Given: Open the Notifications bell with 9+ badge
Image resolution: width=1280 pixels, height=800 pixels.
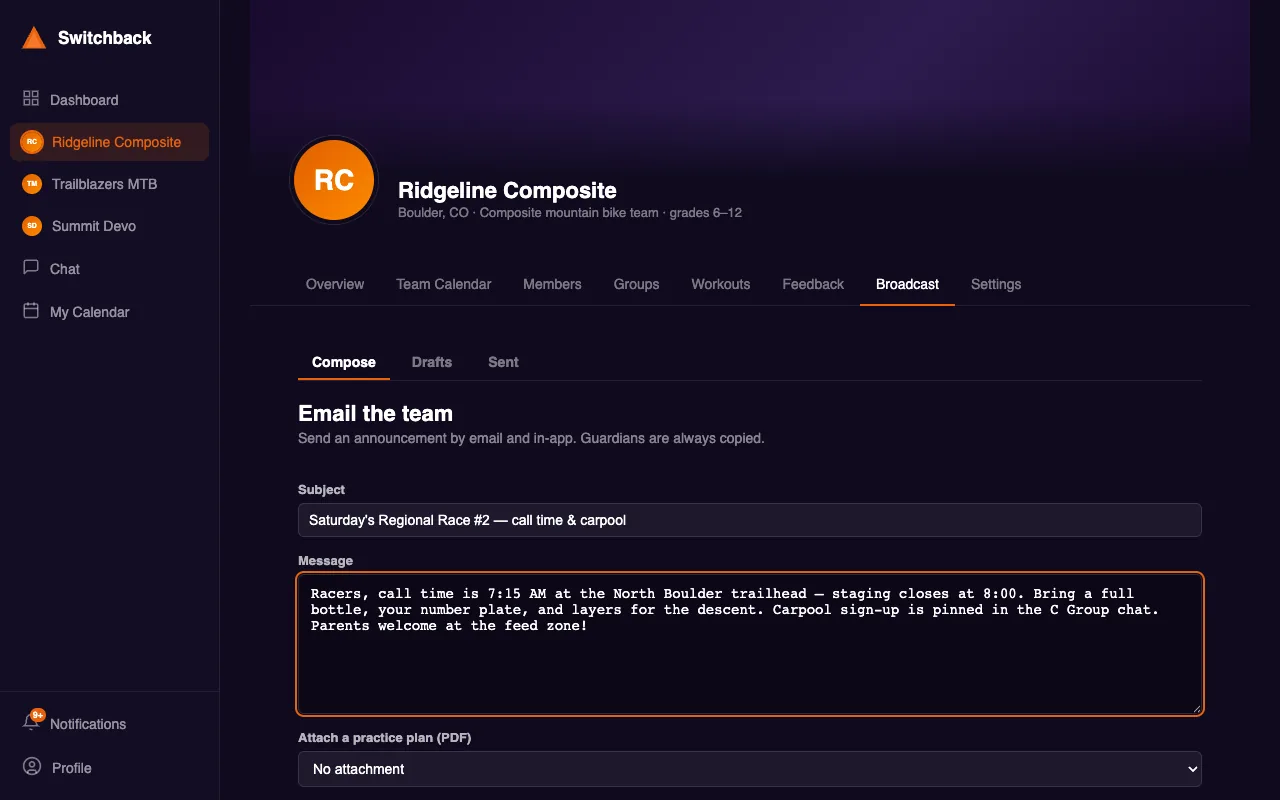Looking at the screenshot, I should click(33, 721).
